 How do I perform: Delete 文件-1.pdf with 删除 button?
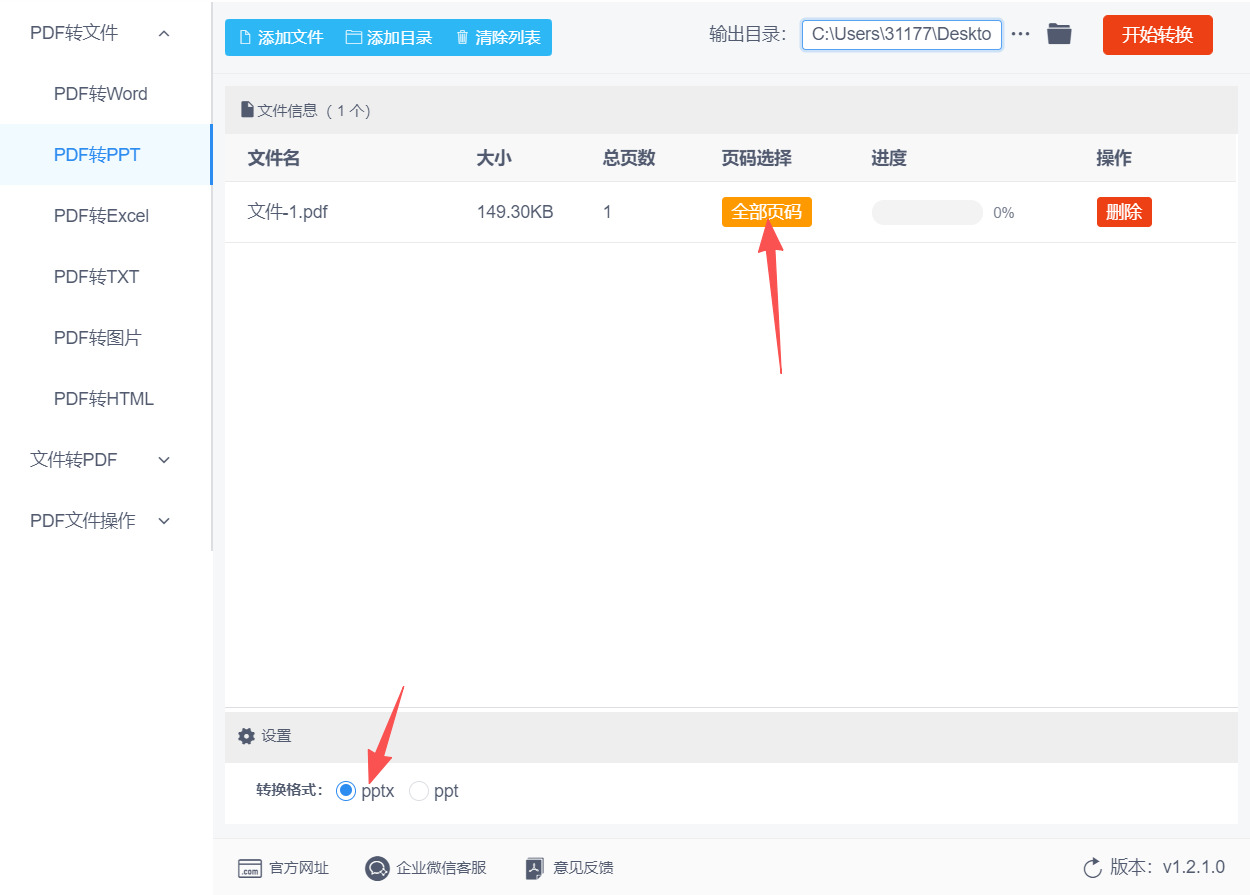coord(1124,212)
